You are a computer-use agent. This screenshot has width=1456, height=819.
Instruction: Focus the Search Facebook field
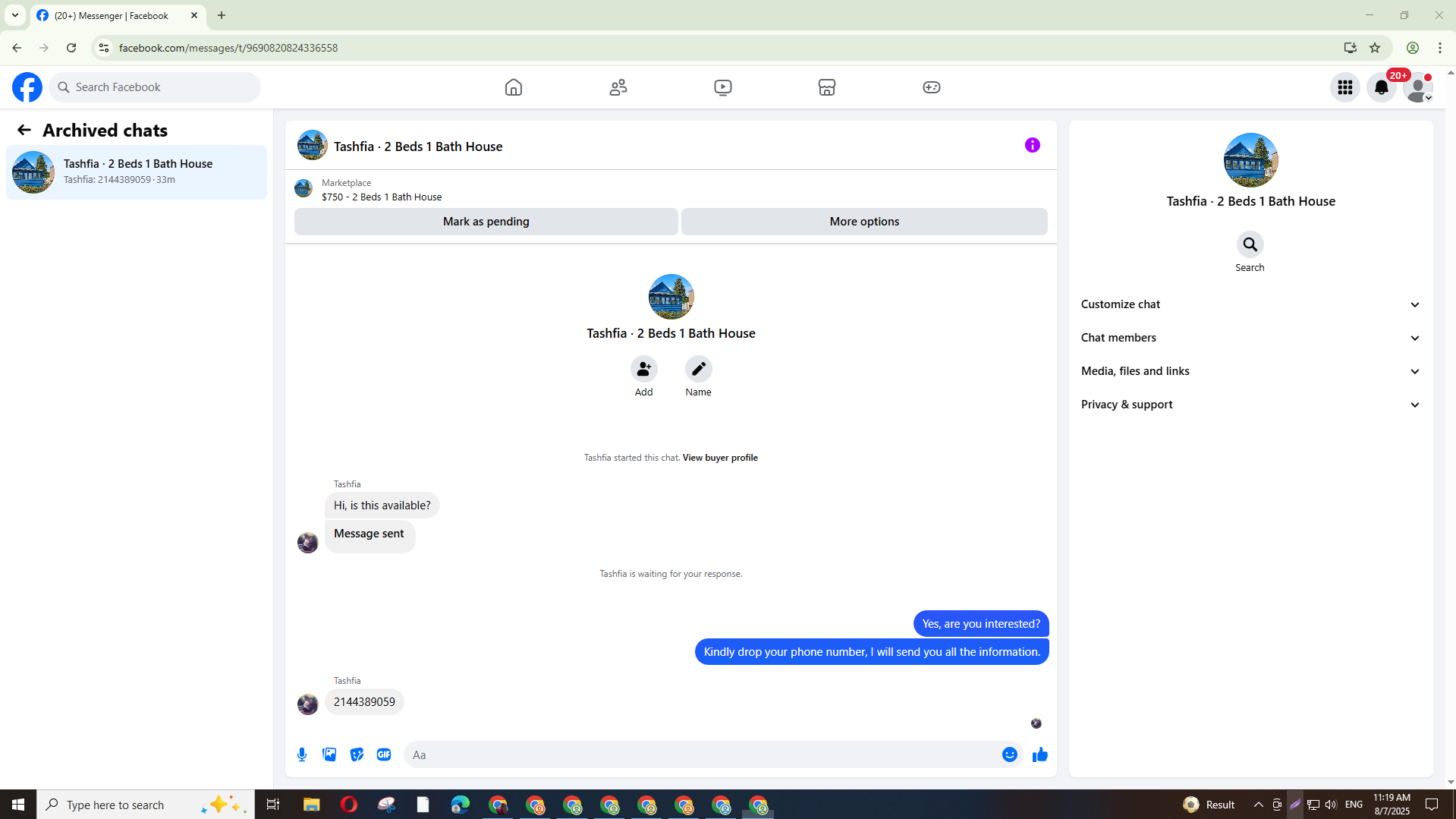point(155,87)
